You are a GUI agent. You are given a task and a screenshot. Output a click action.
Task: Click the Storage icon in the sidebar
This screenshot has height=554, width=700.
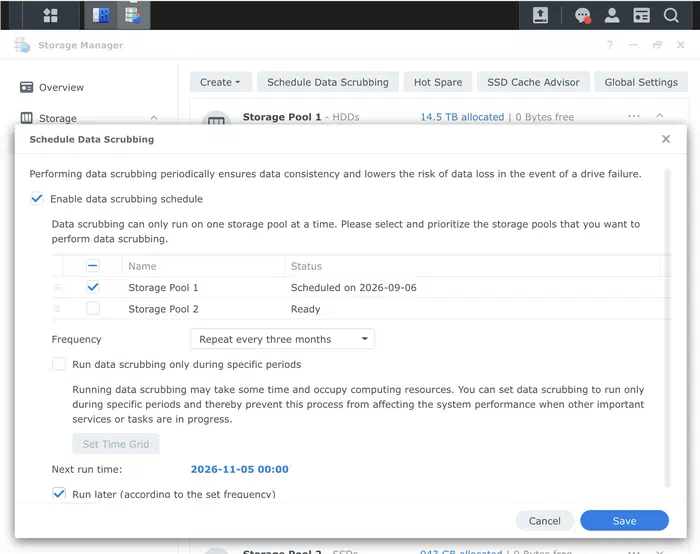point(27,118)
